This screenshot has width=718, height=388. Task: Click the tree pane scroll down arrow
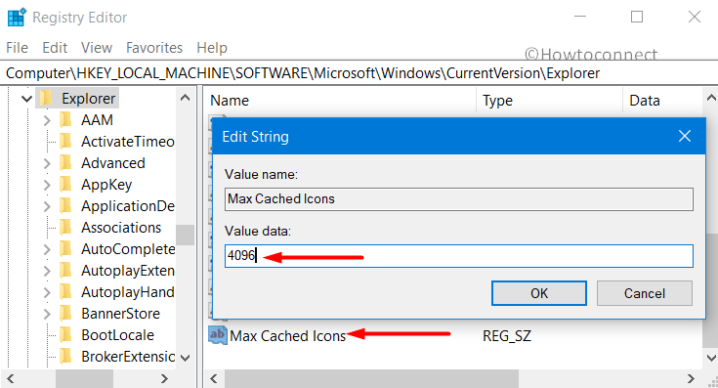coord(185,358)
